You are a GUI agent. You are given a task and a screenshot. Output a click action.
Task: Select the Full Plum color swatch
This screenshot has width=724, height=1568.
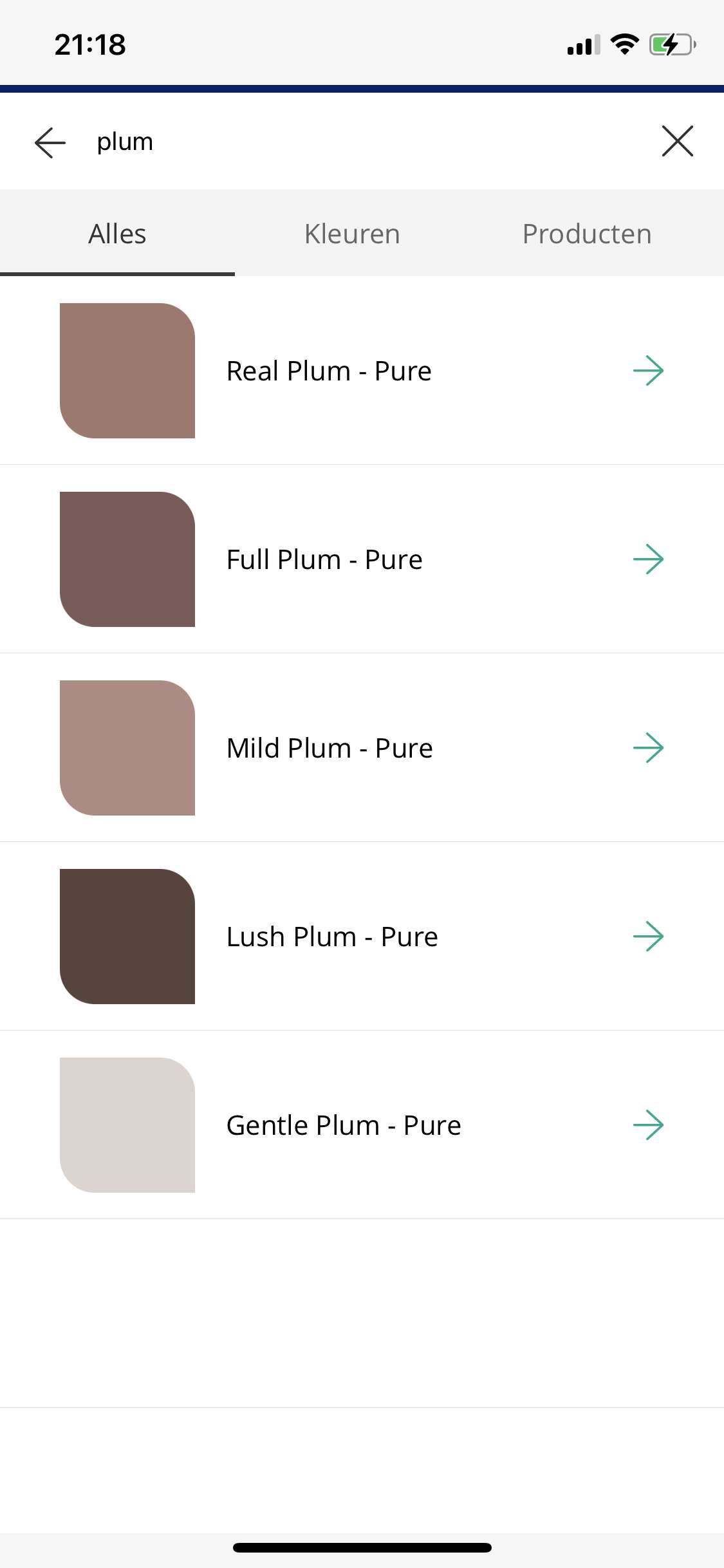pyautogui.click(x=127, y=559)
